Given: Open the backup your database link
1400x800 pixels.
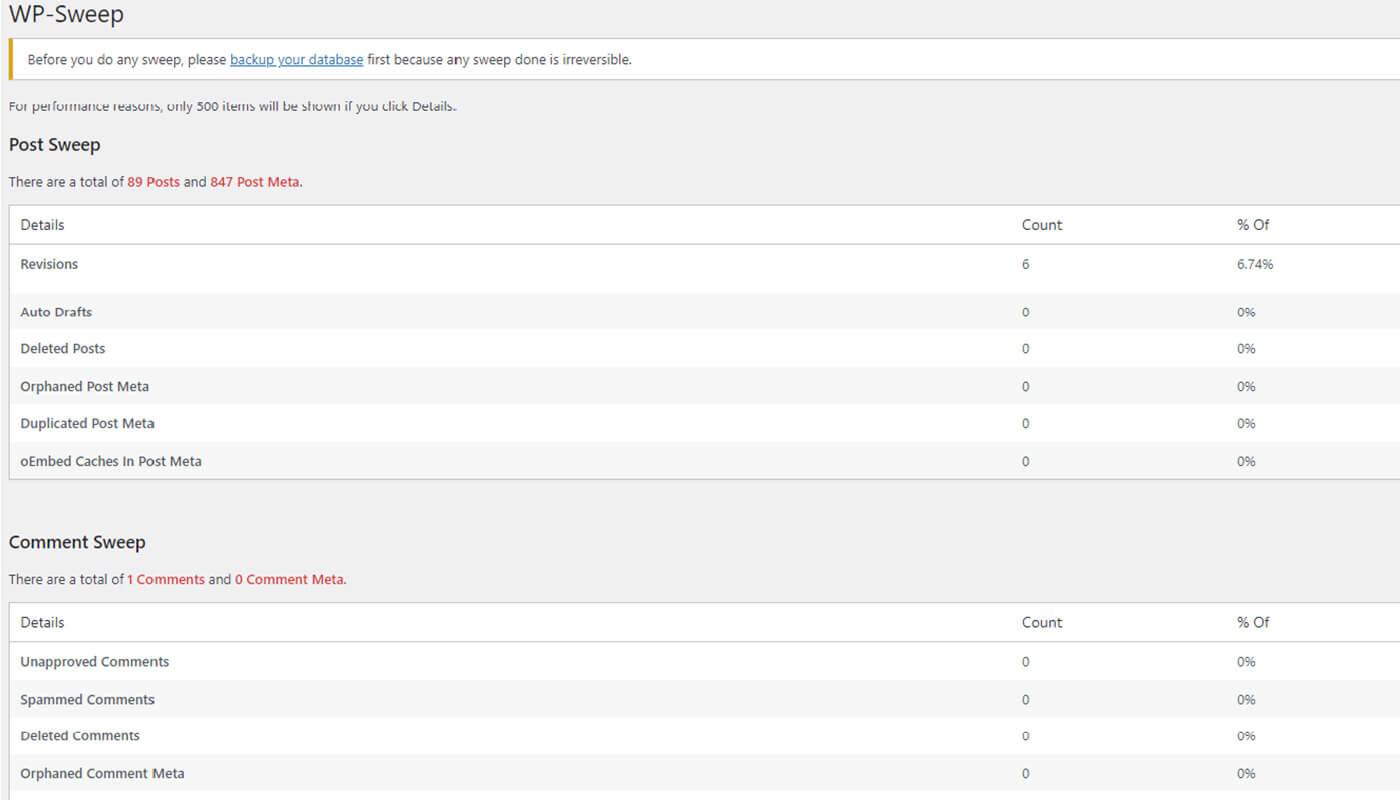Looking at the screenshot, I should pos(296,59).
